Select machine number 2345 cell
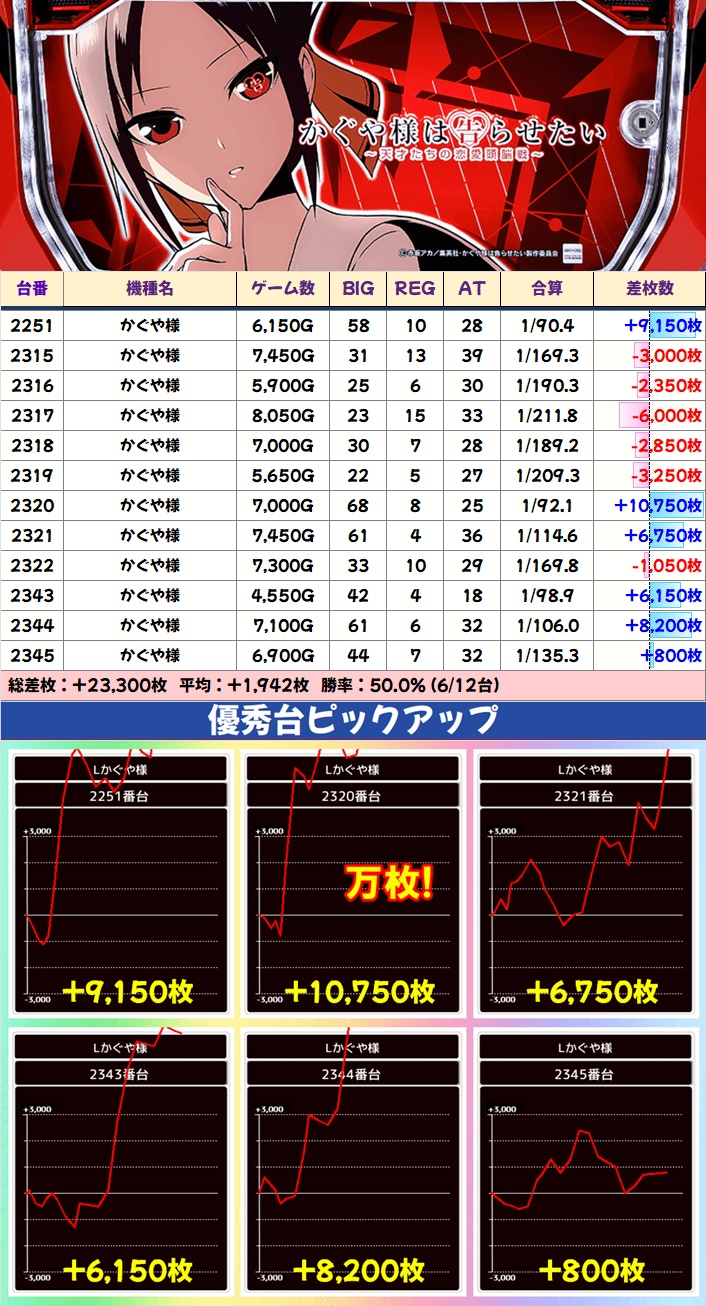Screen dimensions: 706x1306 32,655
